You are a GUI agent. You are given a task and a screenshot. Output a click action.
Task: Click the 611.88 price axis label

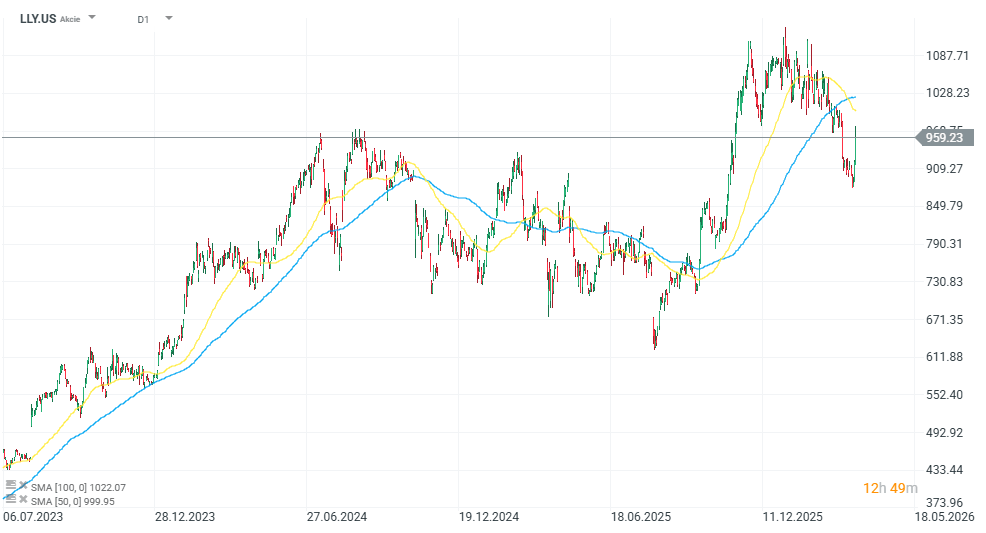click(x=944, y=357)
